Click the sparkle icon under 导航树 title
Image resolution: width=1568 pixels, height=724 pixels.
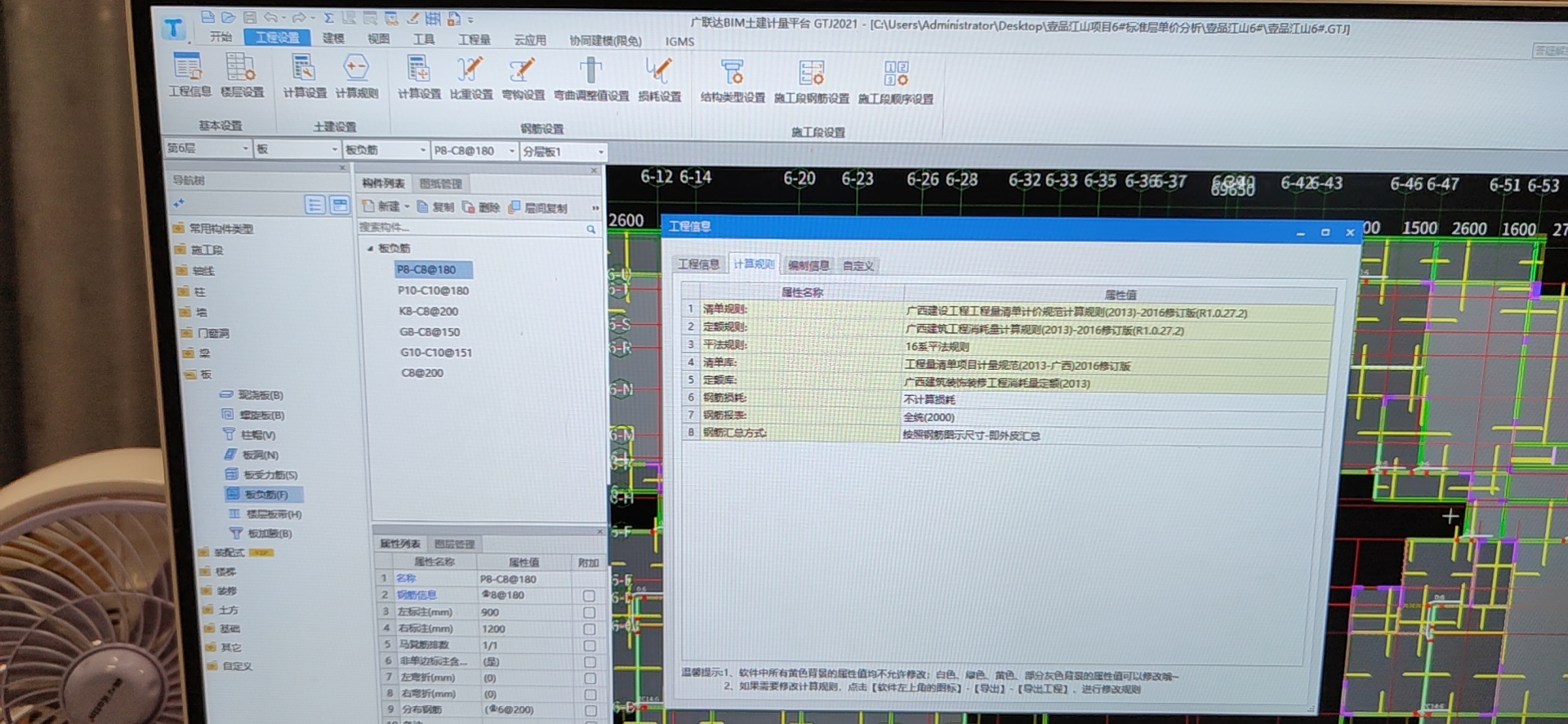coord(179,202)
